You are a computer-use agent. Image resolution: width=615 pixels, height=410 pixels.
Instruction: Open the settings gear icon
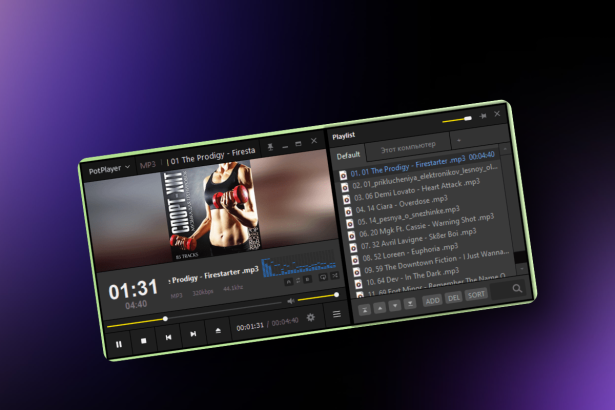pyautogui.click(x=311, y=317)
